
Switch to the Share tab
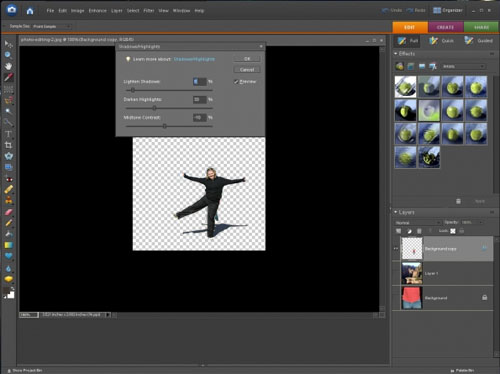point(481,27)
